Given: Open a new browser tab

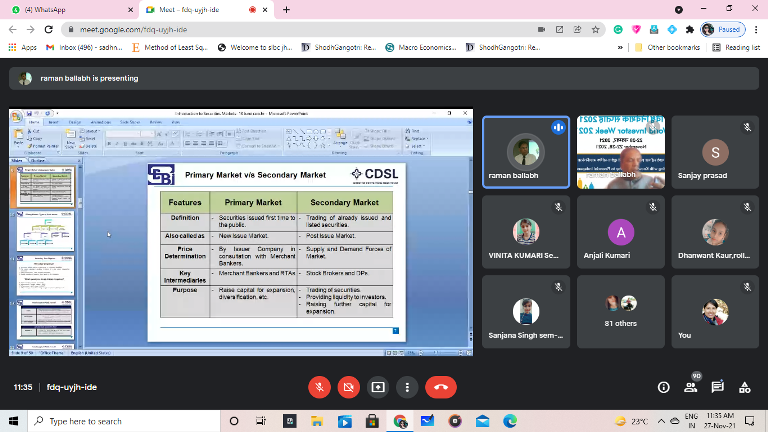Looking at the screenshot, I should [287, 10].
